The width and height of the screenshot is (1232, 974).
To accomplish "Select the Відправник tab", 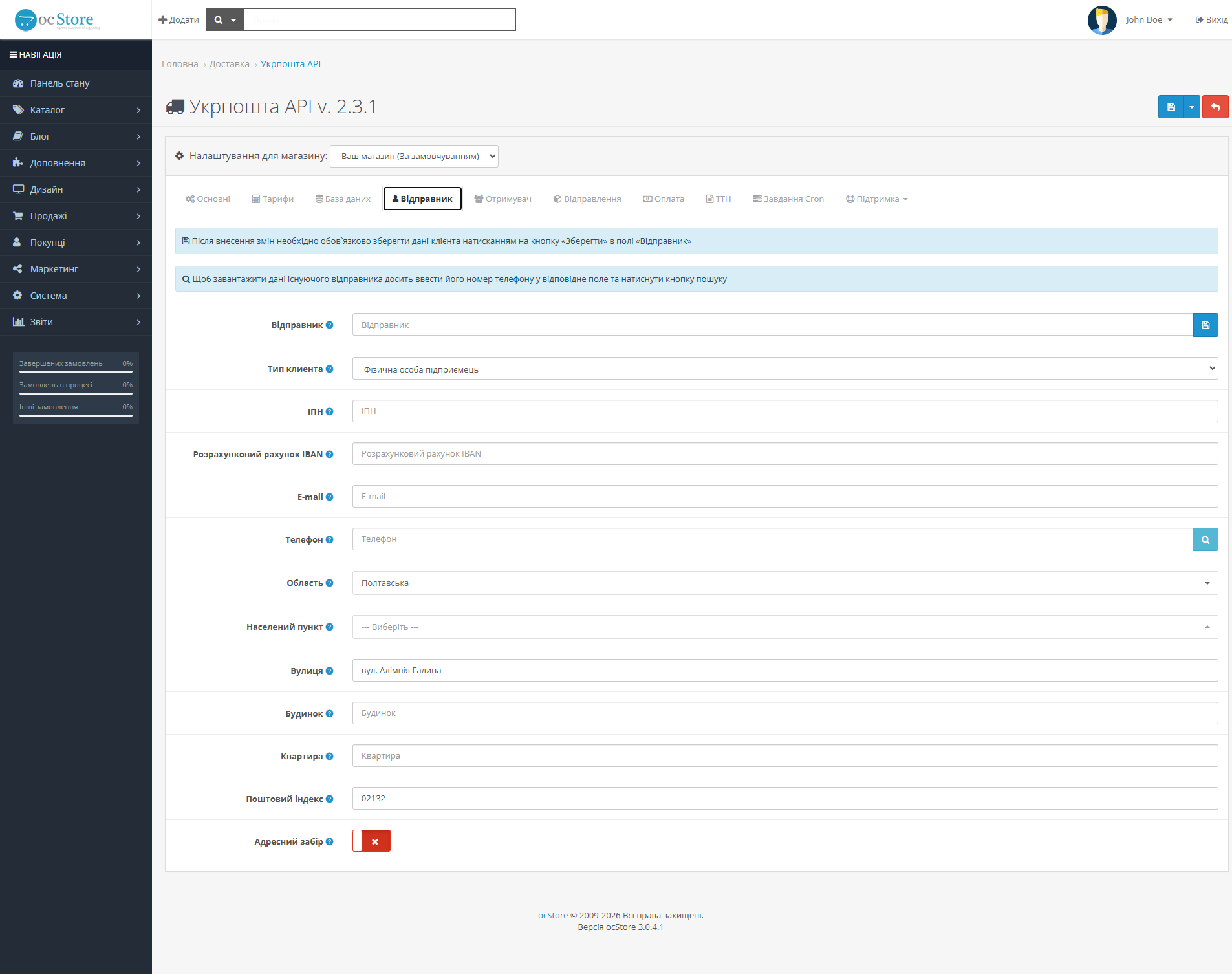I will [422, 199].
